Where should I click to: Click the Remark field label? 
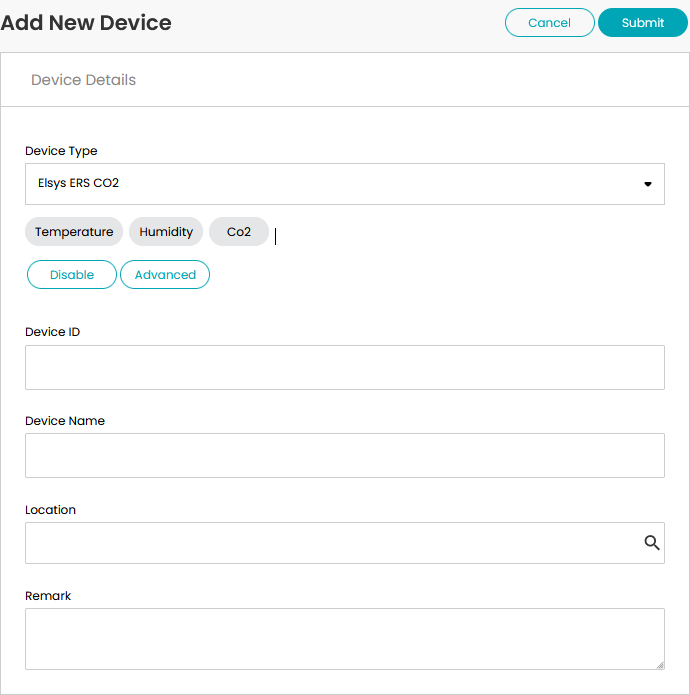tap(48, 596)
